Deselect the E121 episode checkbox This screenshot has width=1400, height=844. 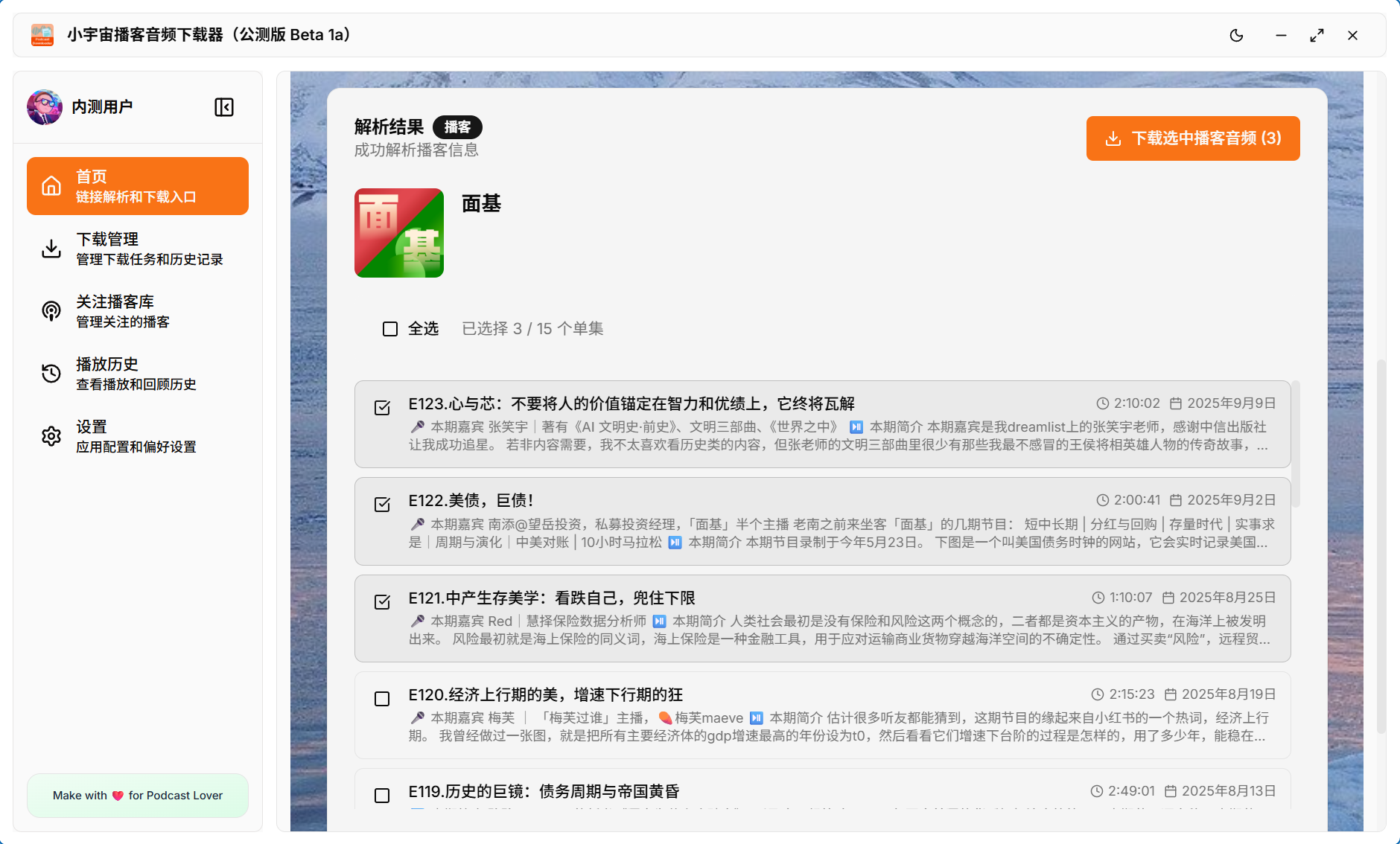click(382, 601)
